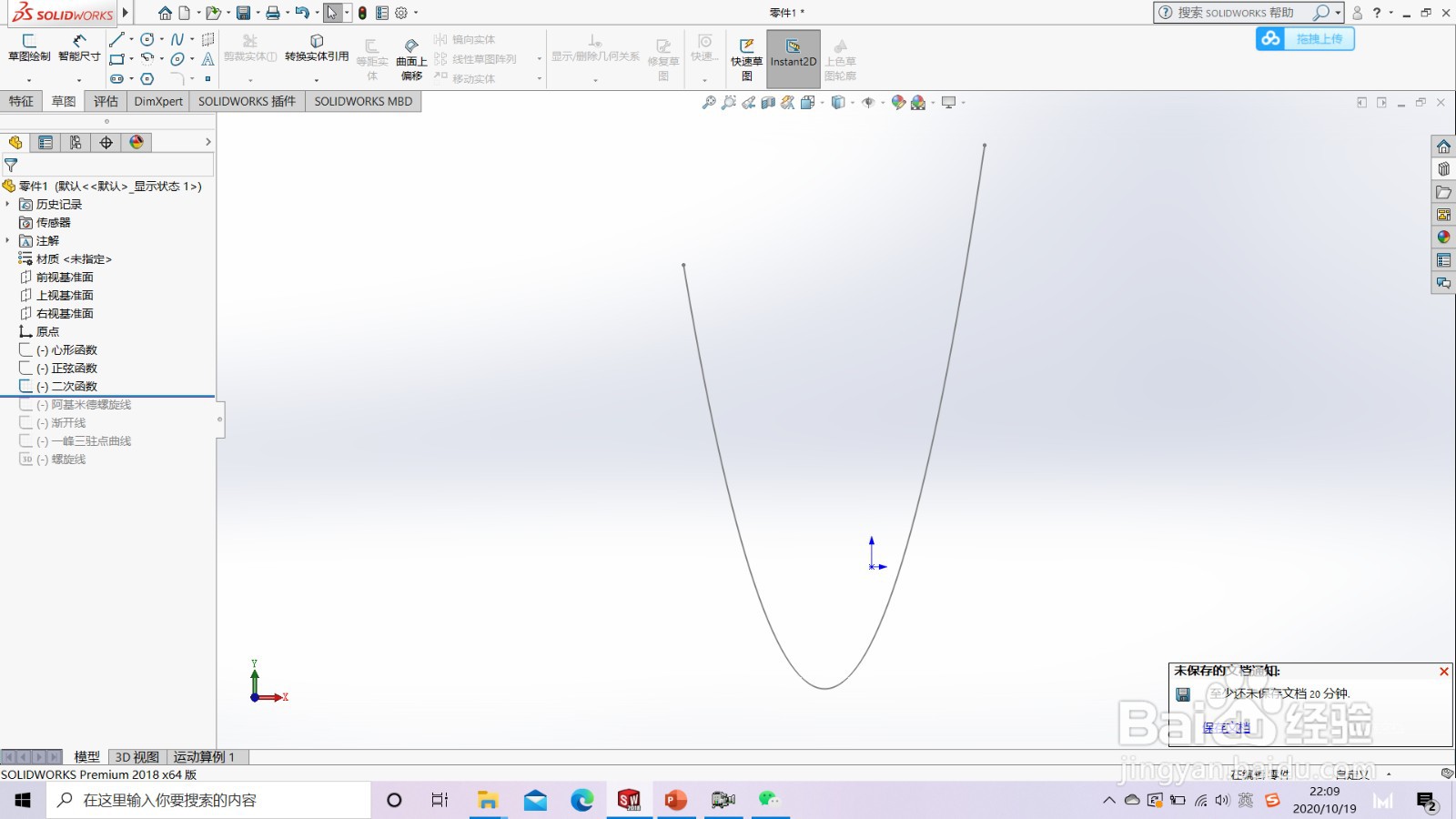This screenshot has width=1456, height=819.
Task: Open the Line tool dropdown arrow
Action: (131, 40)
